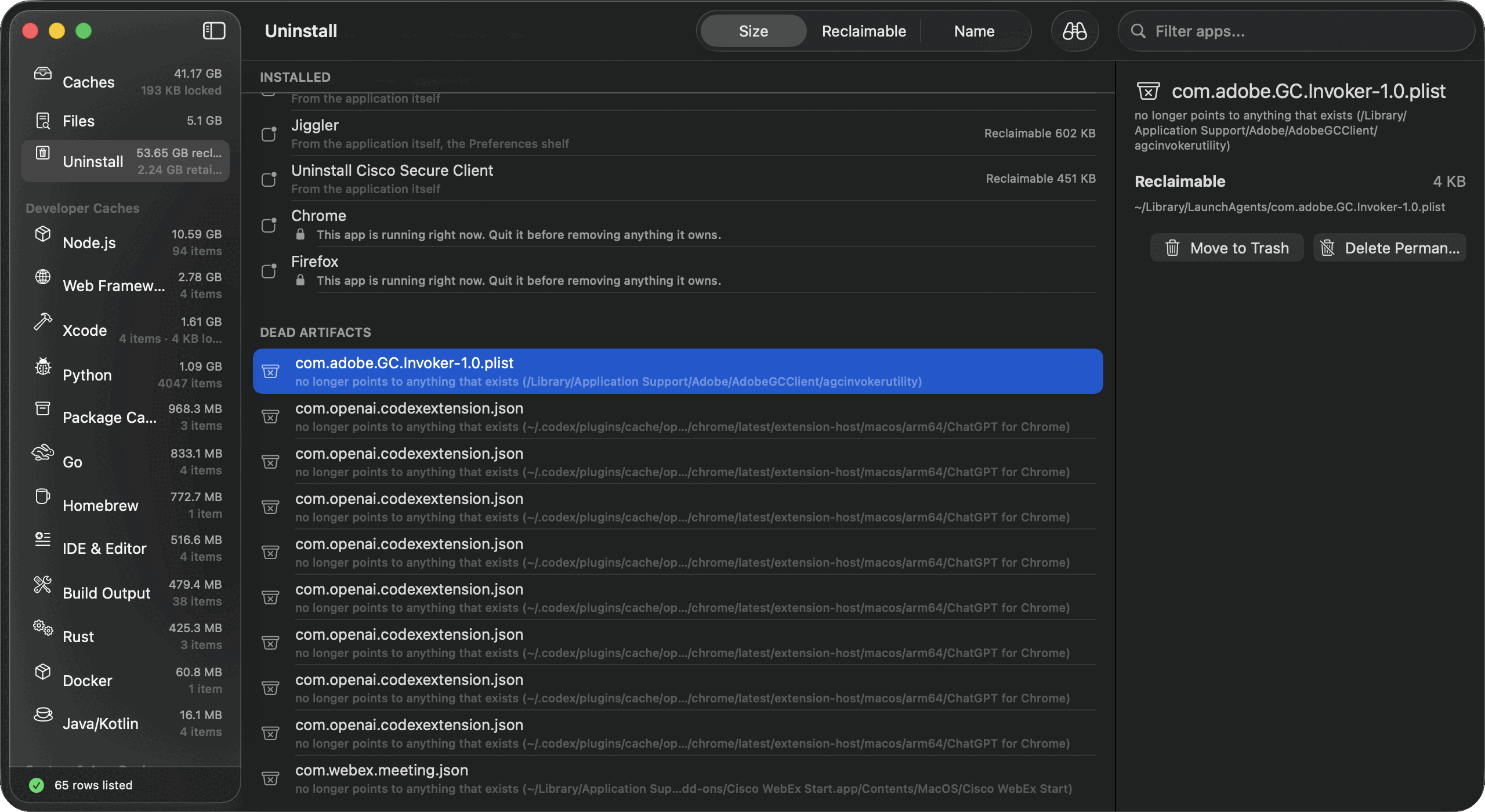Viewport: 1485px width, 812px height.
Task: Select com.webex.meeting.json artifact row
Action: [678, 778]
